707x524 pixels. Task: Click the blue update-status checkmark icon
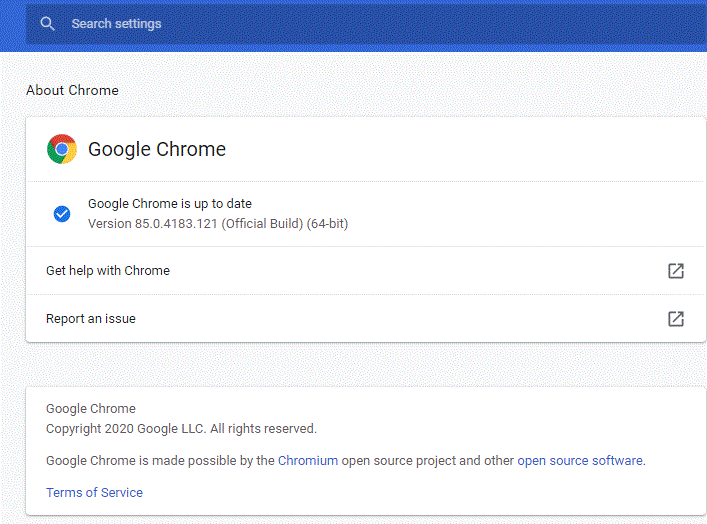pyautogui.click(x=62, y=214)
